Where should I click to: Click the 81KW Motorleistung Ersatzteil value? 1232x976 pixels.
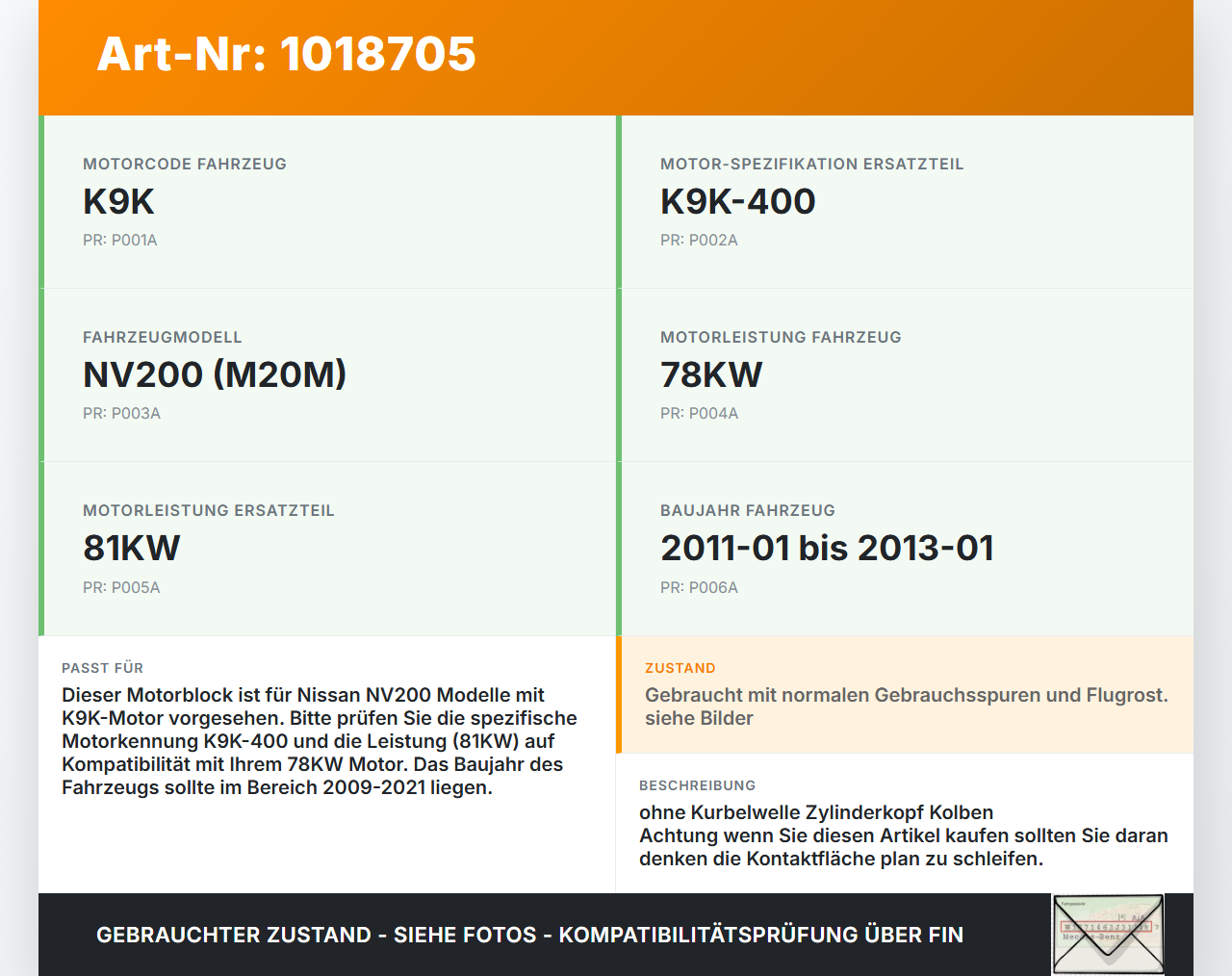pos(132,548)
